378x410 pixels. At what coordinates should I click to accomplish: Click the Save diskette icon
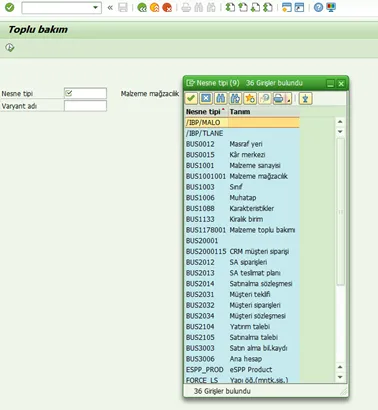[123, 7]
